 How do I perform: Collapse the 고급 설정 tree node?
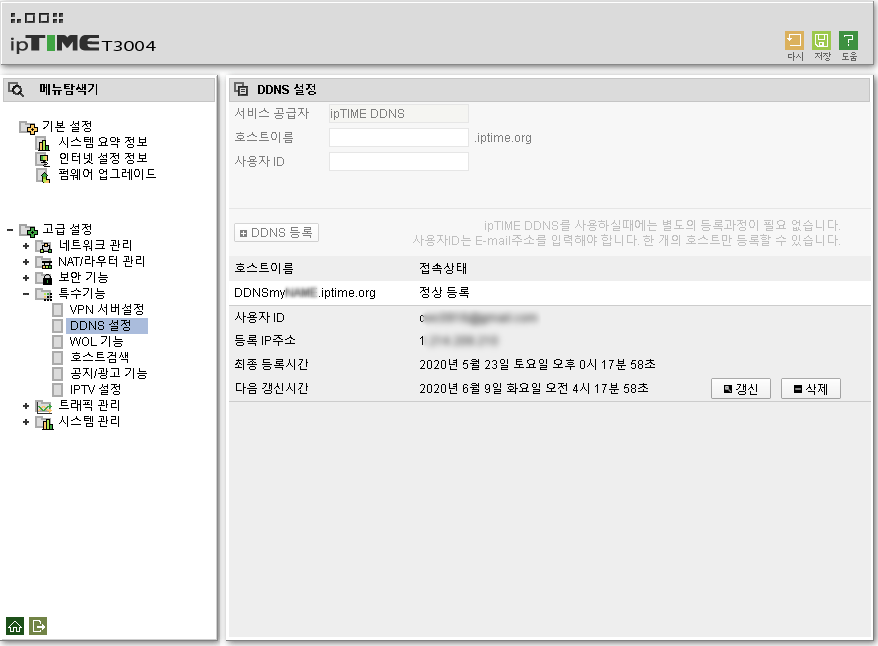(x=10, y=230)
